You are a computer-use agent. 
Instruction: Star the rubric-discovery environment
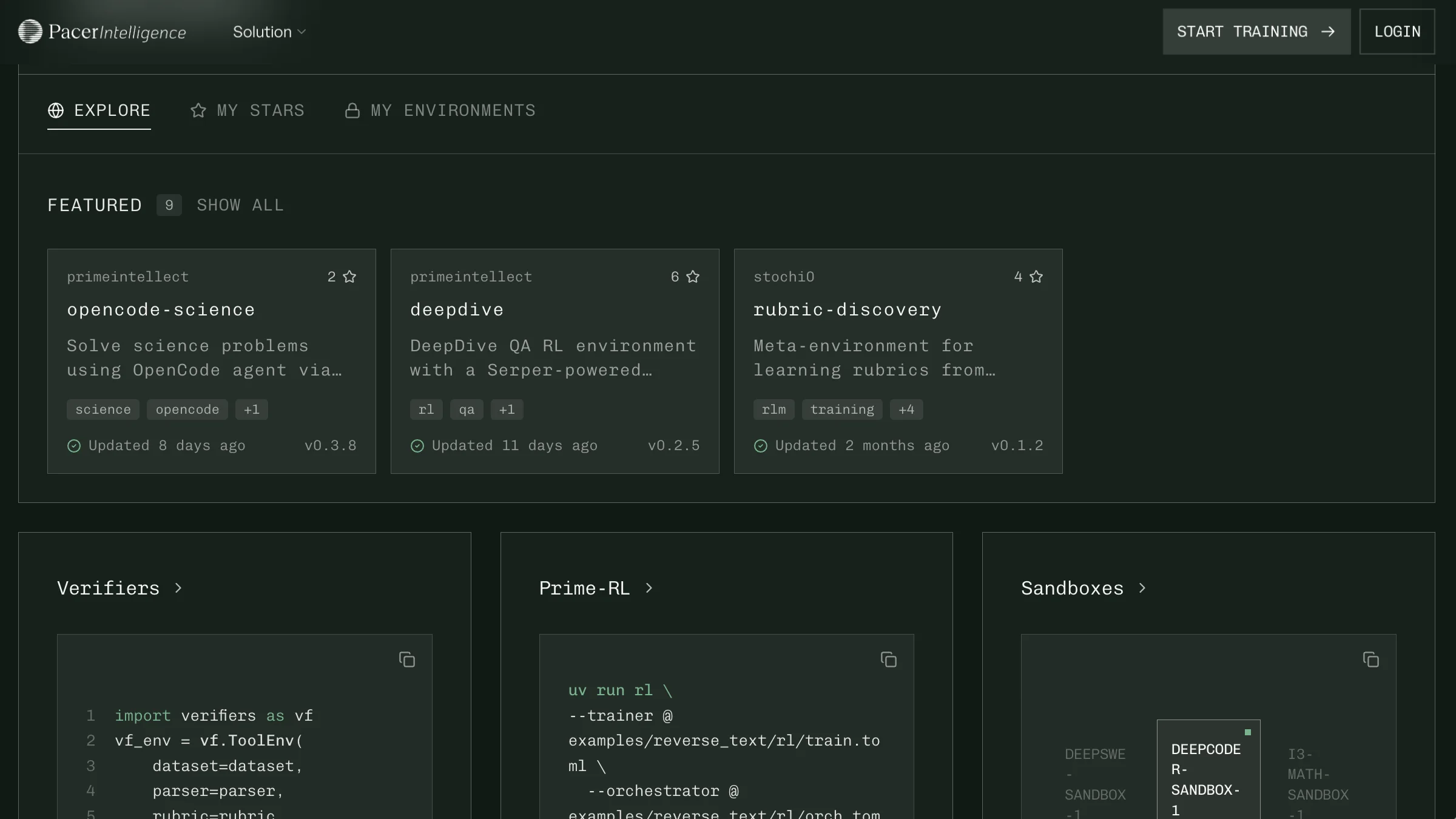click(x=1036, y=277)
